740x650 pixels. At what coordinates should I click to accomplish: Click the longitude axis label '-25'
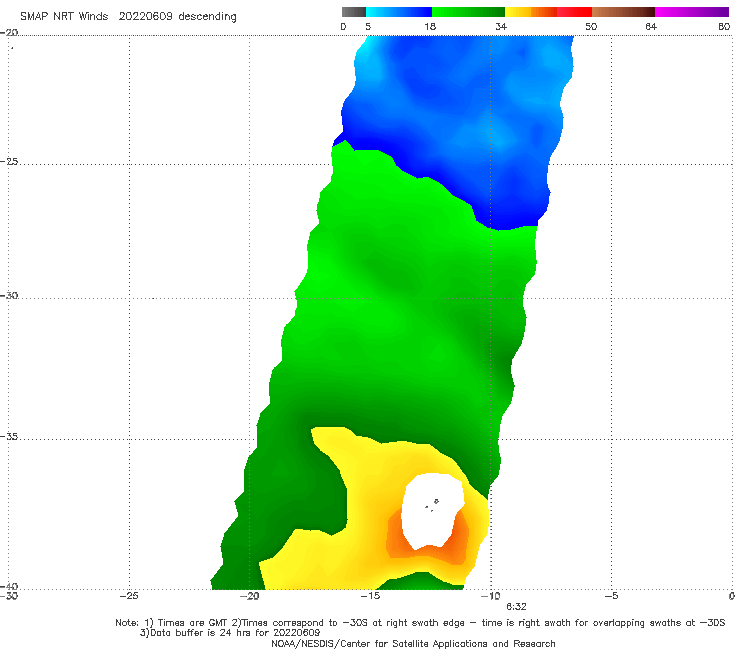coord(129,596)
